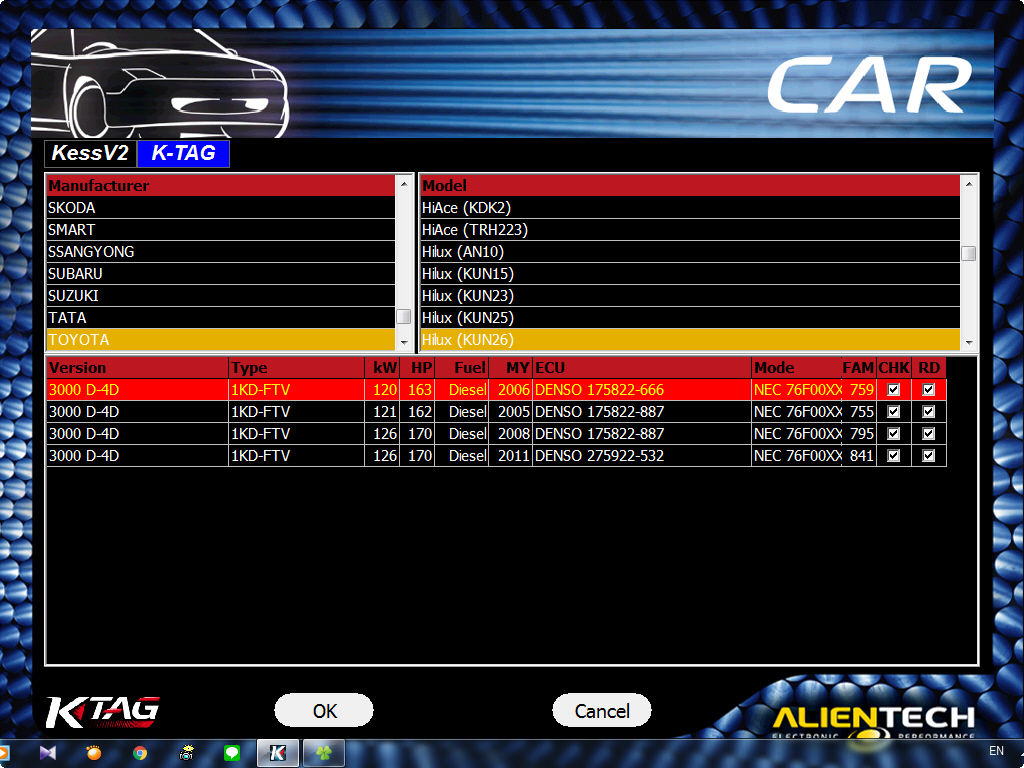The height and width of the screenshot is (768, 1024).
Task: Toggle CHK checkbox for FAM 841 row
Action: tap(893, 456)
